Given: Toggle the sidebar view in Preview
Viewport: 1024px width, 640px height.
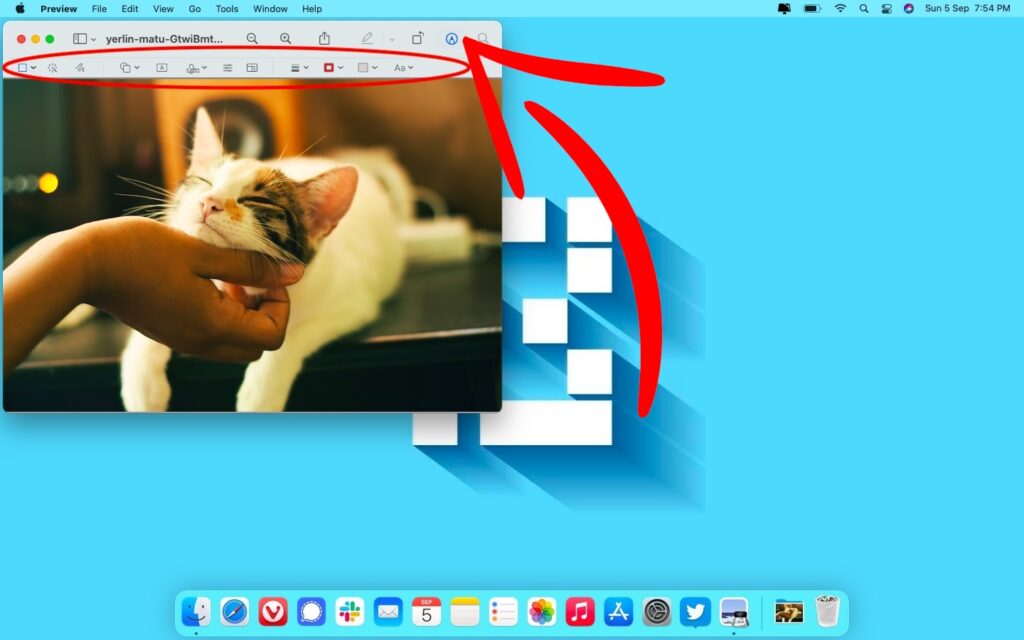Looking at the screenshot, I should 78,38.
